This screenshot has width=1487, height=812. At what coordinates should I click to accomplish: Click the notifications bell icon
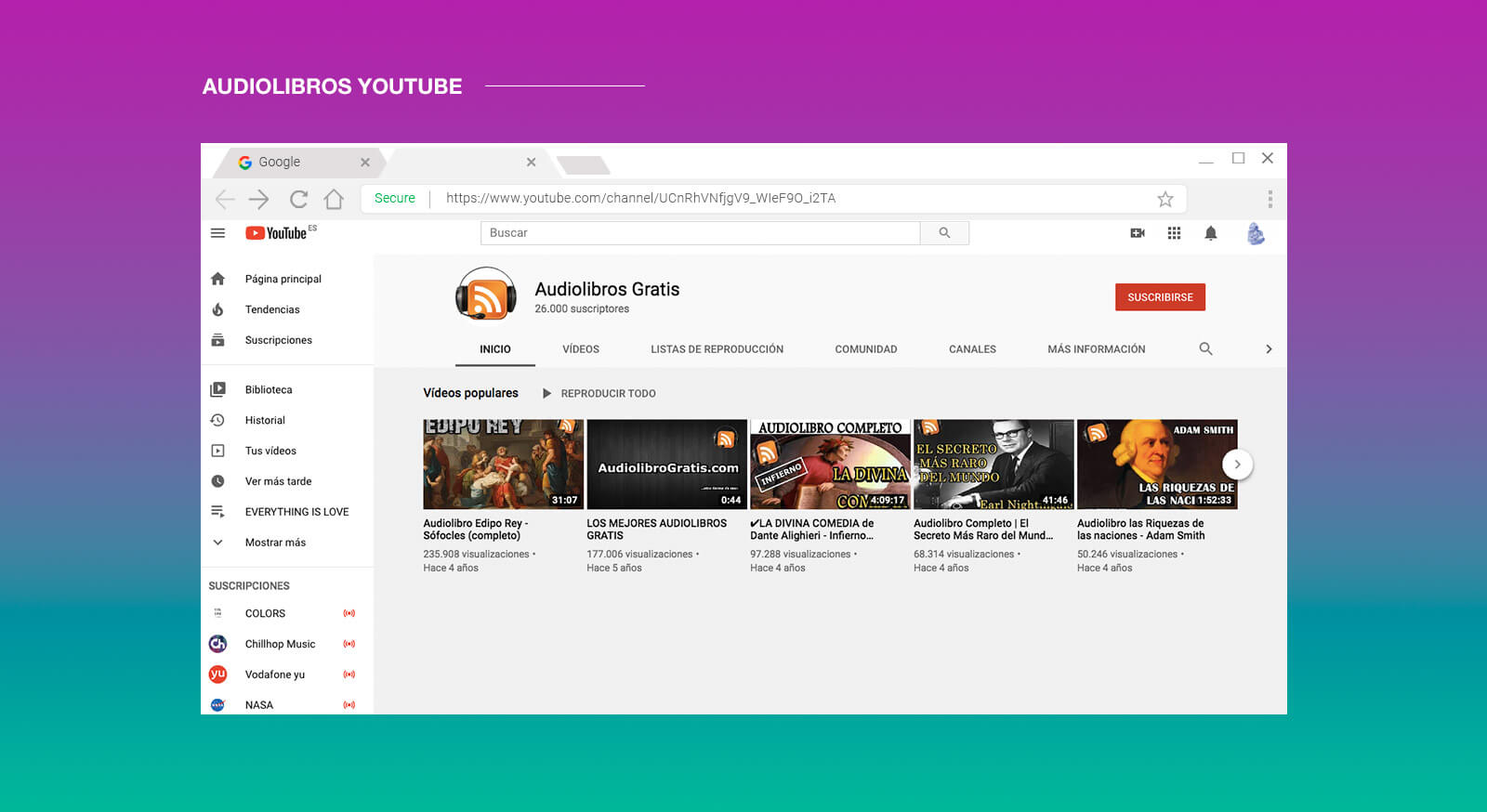click(1210, 233)
